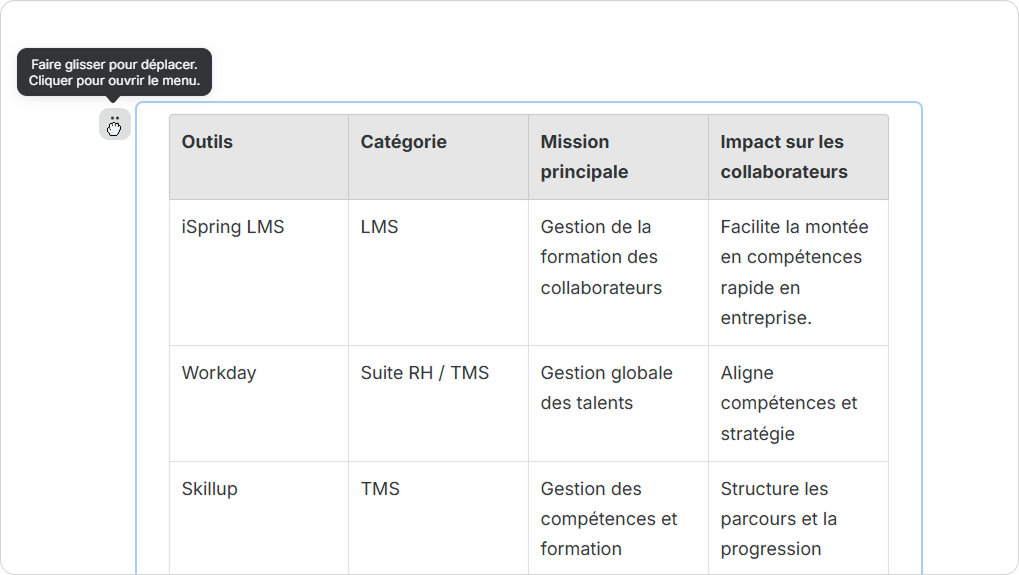Screen dimensions: 1019x575
Task: Click the 'Suite RH / TMS' cell
Action: (425, 373)
